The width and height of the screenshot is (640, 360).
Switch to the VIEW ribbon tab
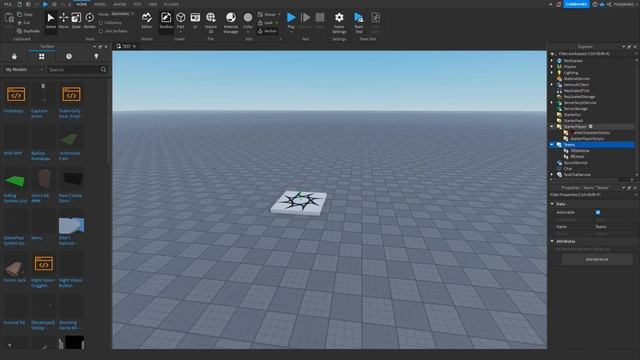[153, 4]
